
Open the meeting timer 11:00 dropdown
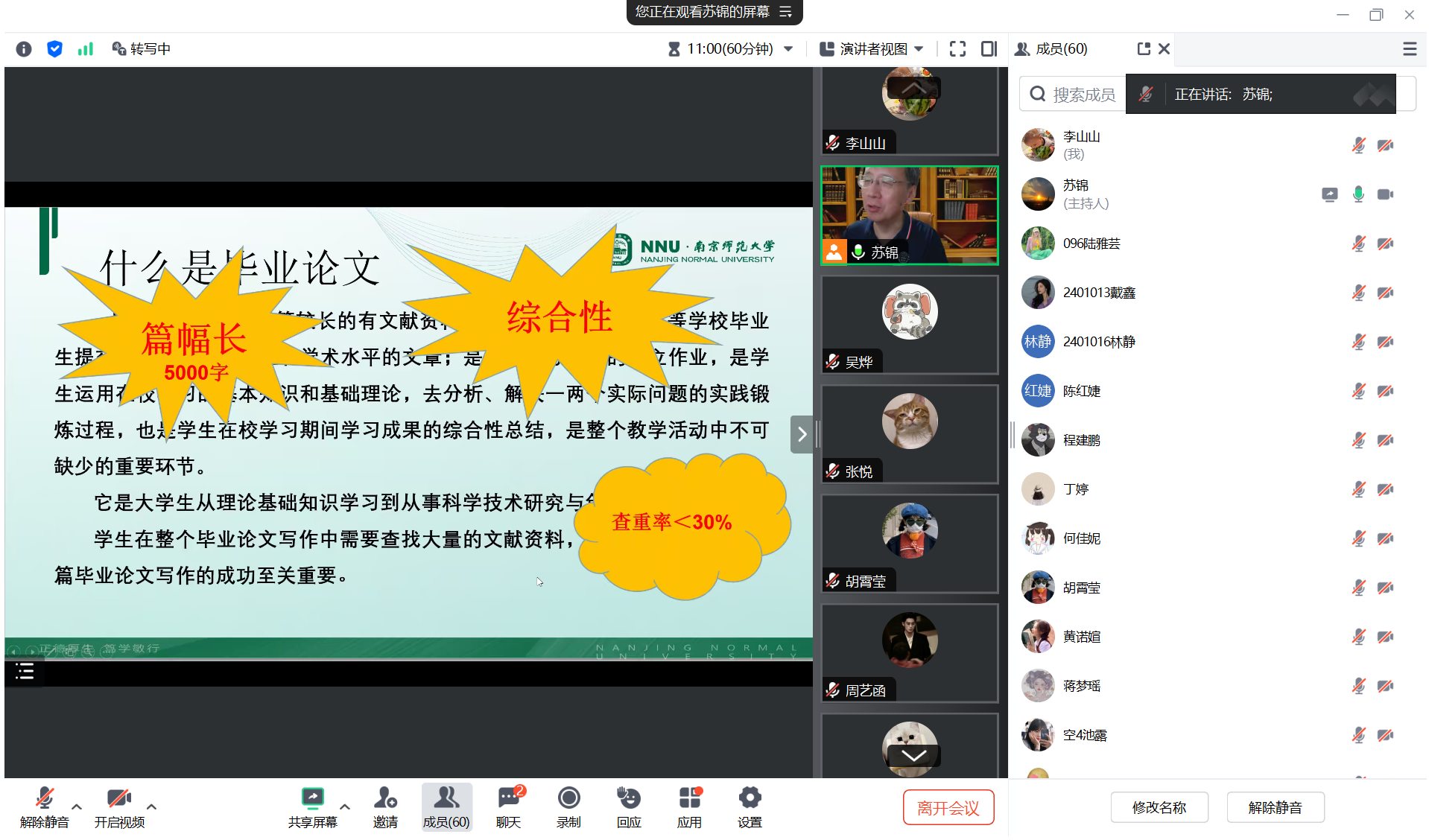788,49
